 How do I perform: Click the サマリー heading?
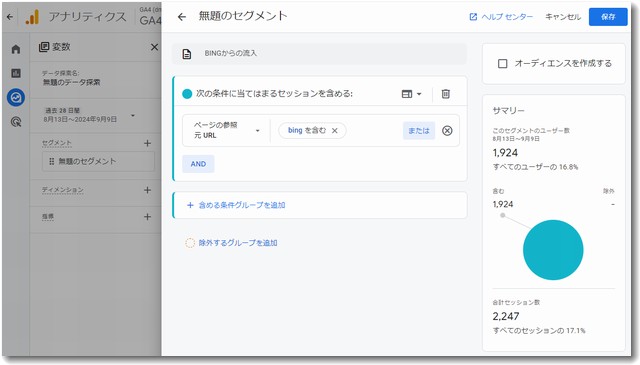pos(509,111)
